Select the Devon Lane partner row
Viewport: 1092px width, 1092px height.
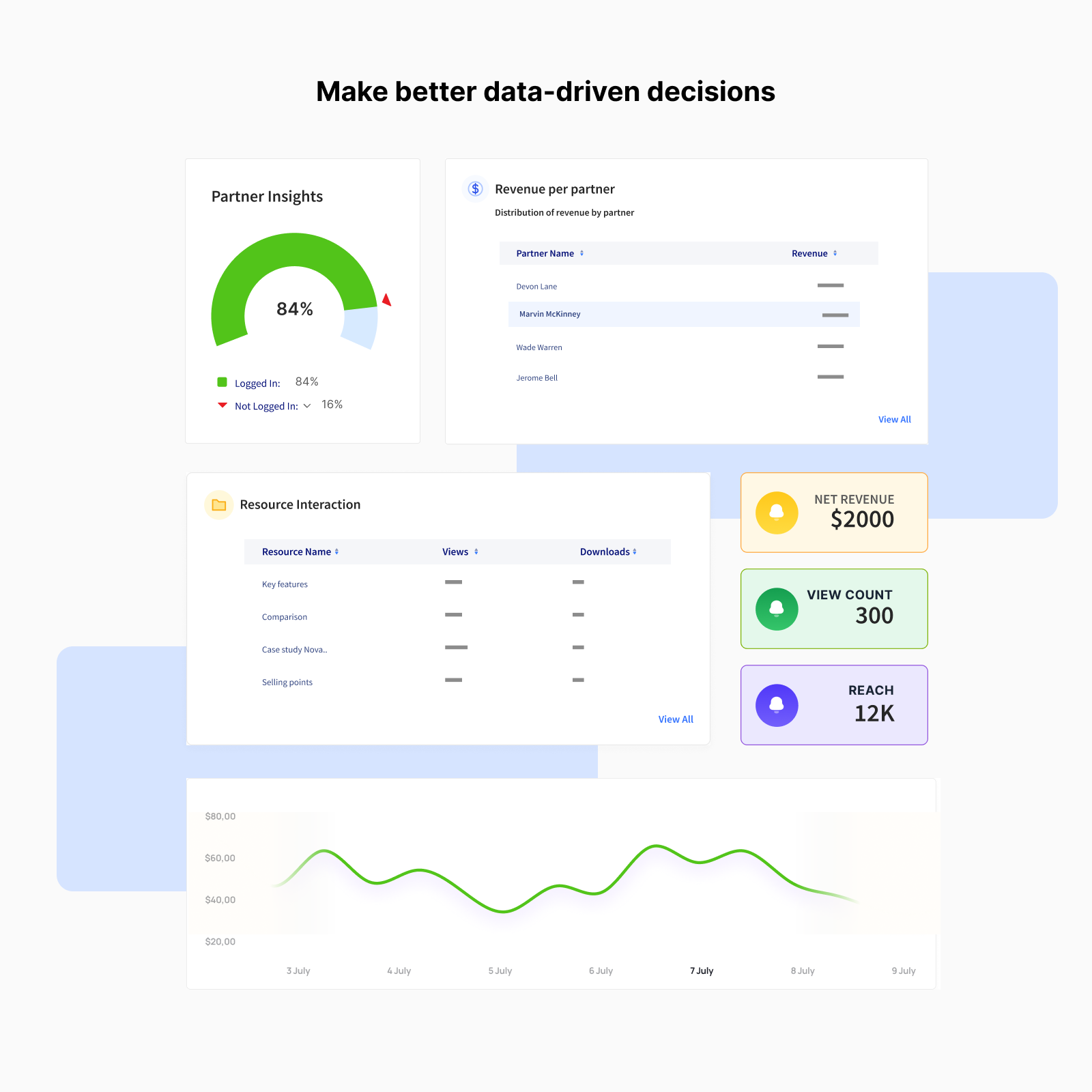pos(536,286)
